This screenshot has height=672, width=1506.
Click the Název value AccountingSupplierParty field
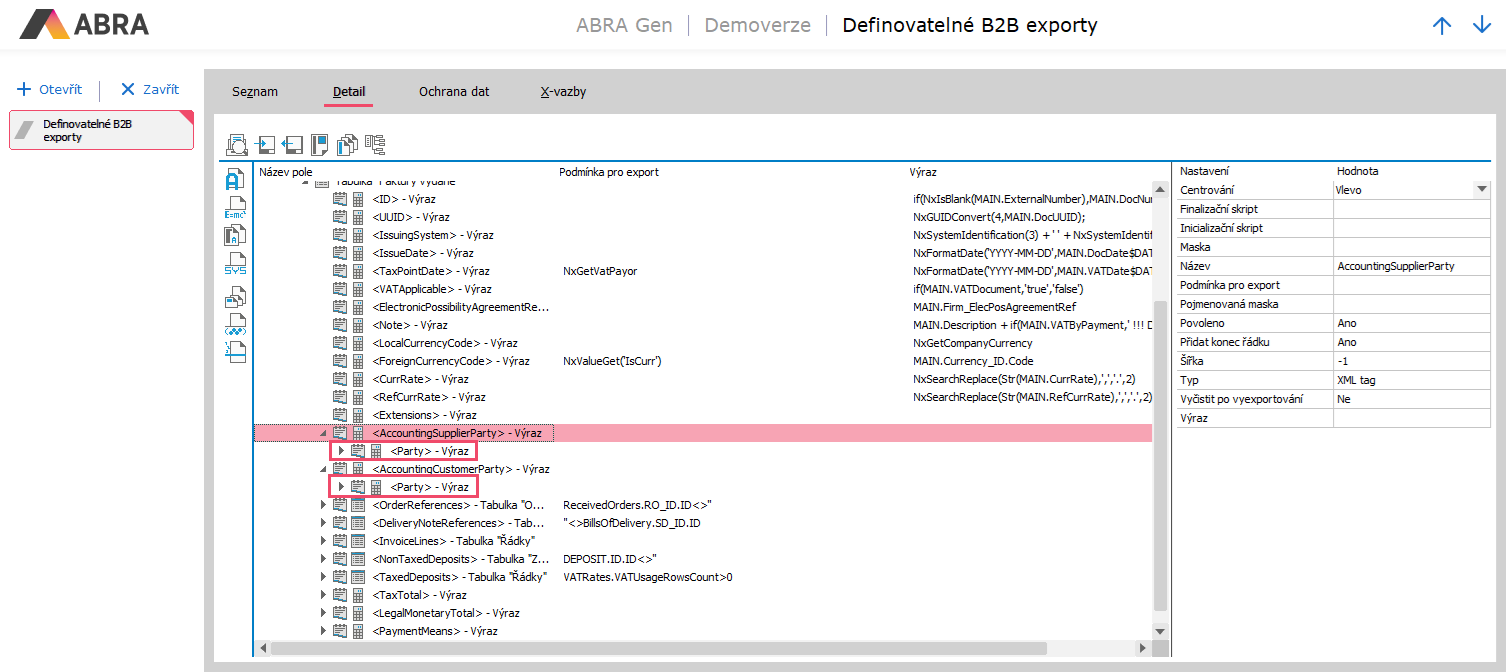pyautogui.click(x=1411, y=266)
